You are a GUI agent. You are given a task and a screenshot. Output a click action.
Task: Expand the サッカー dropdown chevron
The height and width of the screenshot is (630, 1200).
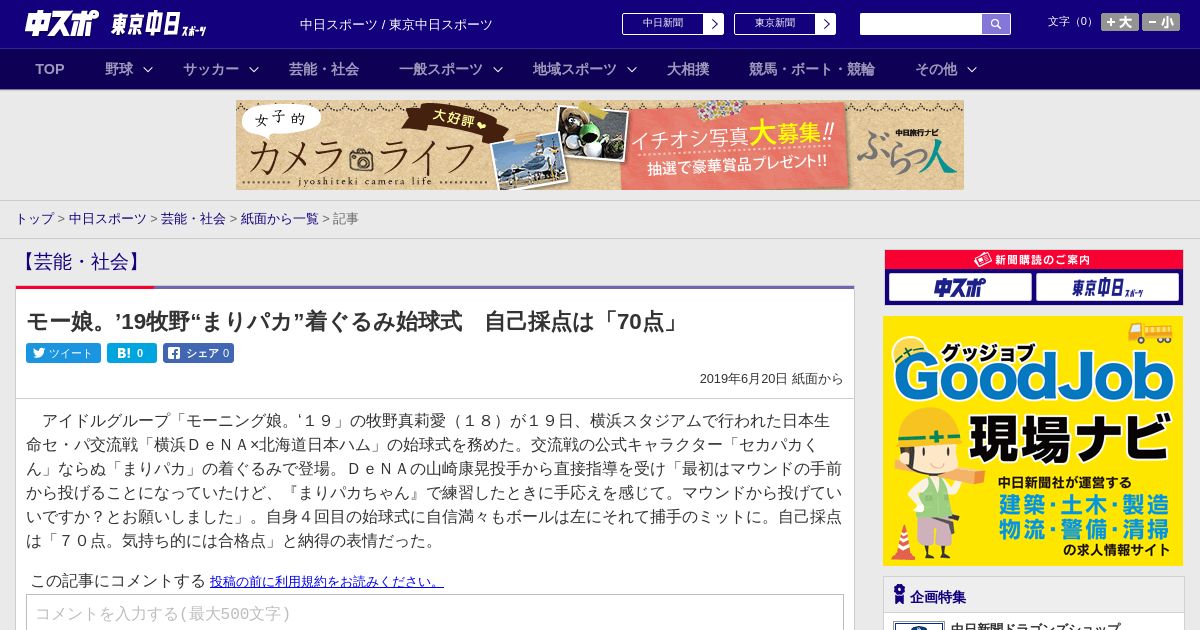click(x=254, y=69)
